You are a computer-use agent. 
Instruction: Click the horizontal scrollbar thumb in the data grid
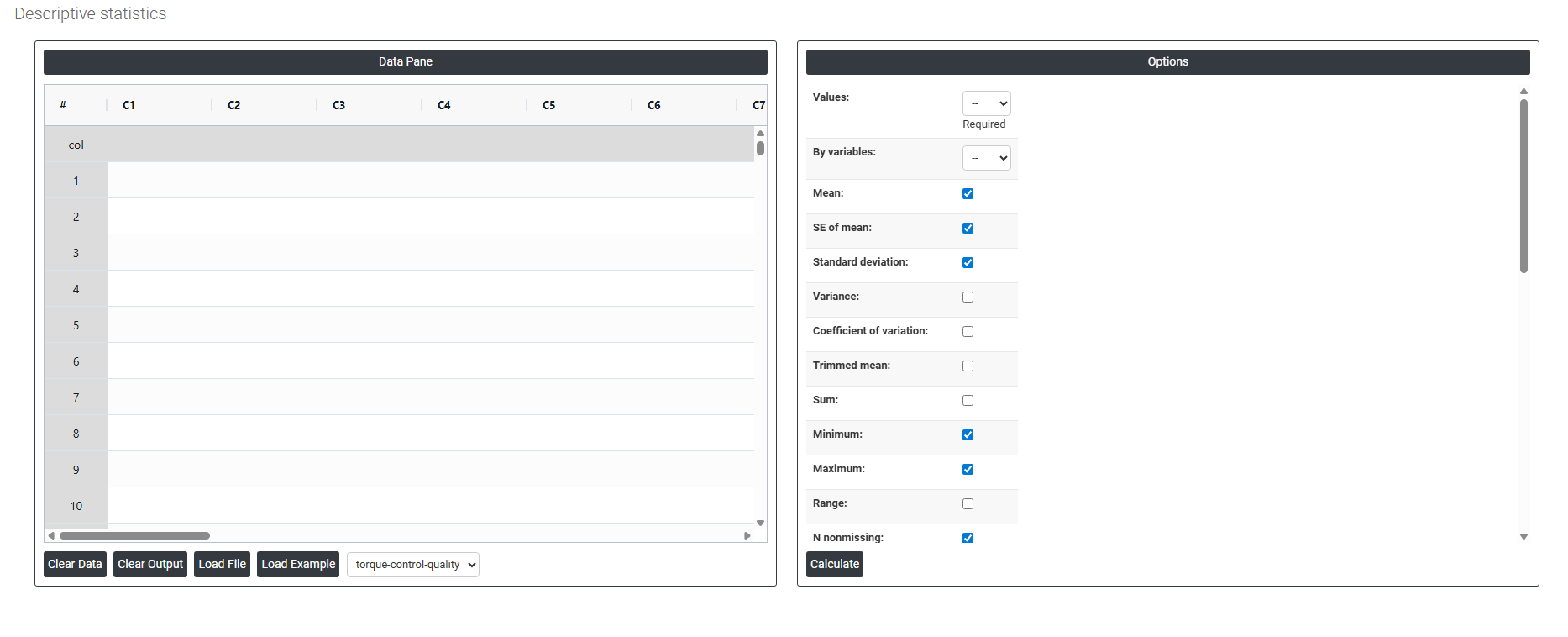point(134,535)
